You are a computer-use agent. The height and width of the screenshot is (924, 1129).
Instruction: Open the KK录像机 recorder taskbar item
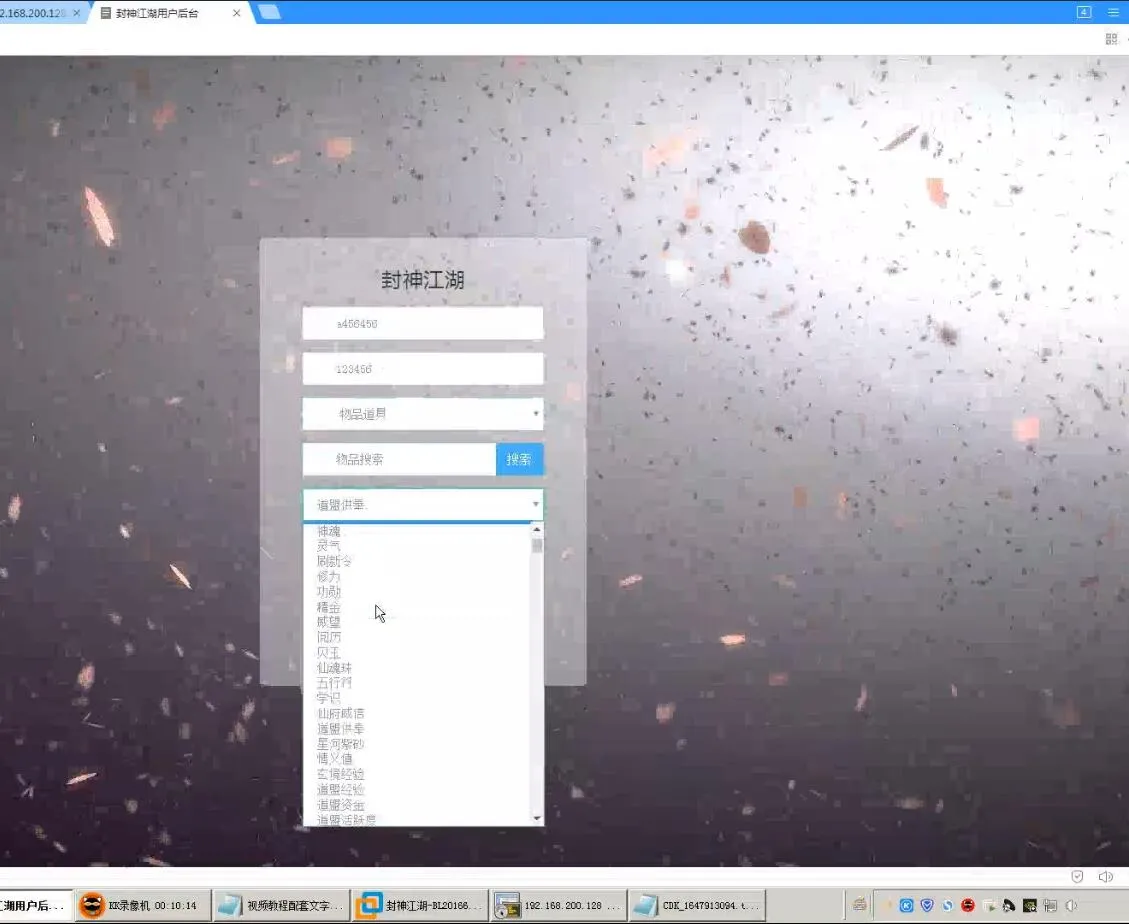[143, 905]
